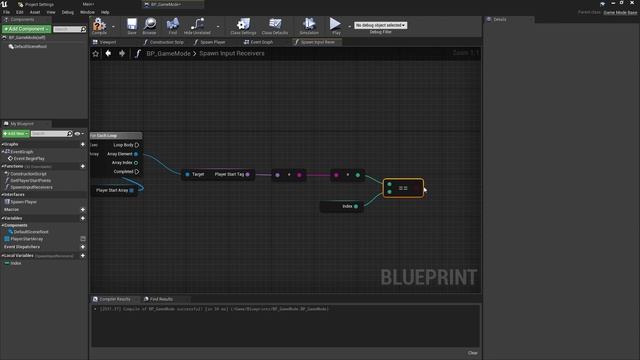
Task: Navigate forward with the right arrow
Action: coord(122,53)
